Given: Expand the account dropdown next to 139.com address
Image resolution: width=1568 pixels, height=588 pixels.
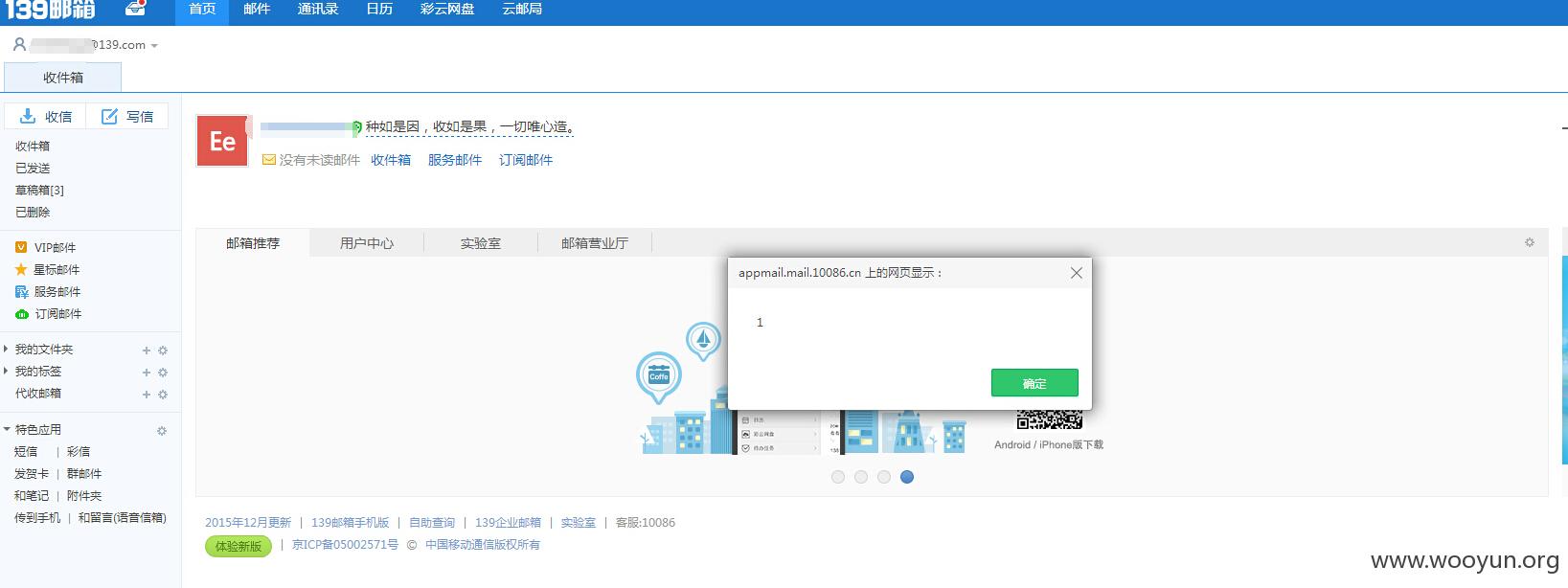Looking at the screenshot, I should click(x=154, y=46).
